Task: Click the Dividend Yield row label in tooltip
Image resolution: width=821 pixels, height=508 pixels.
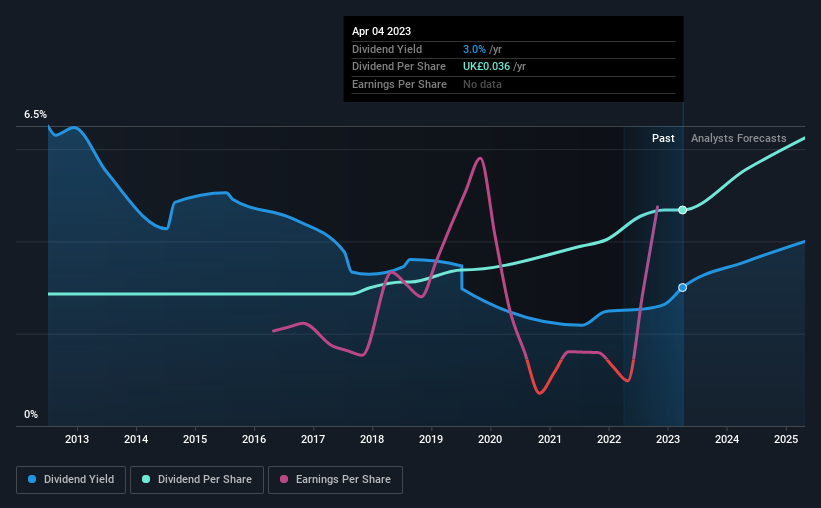Action: click(387, 49)
